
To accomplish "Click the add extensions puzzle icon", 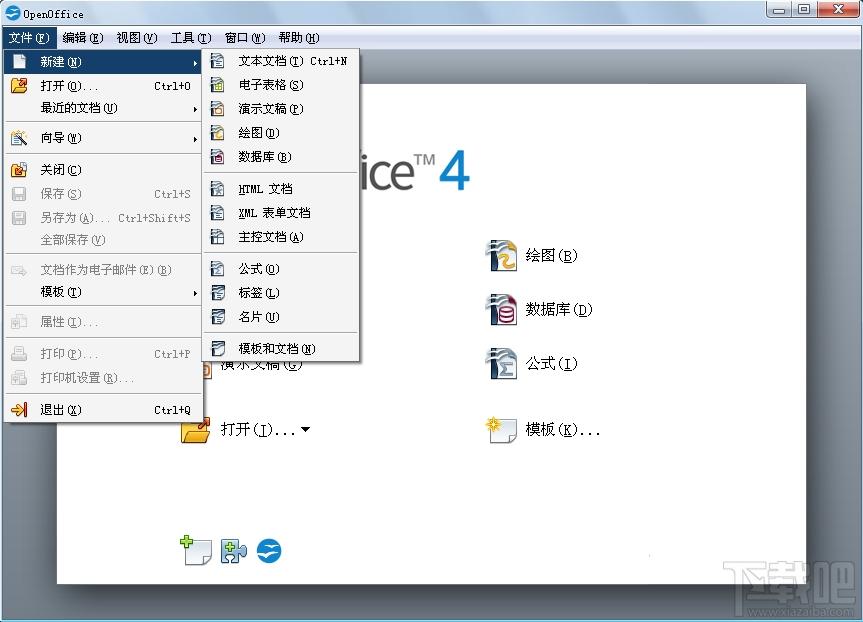I will pos(233,551).
